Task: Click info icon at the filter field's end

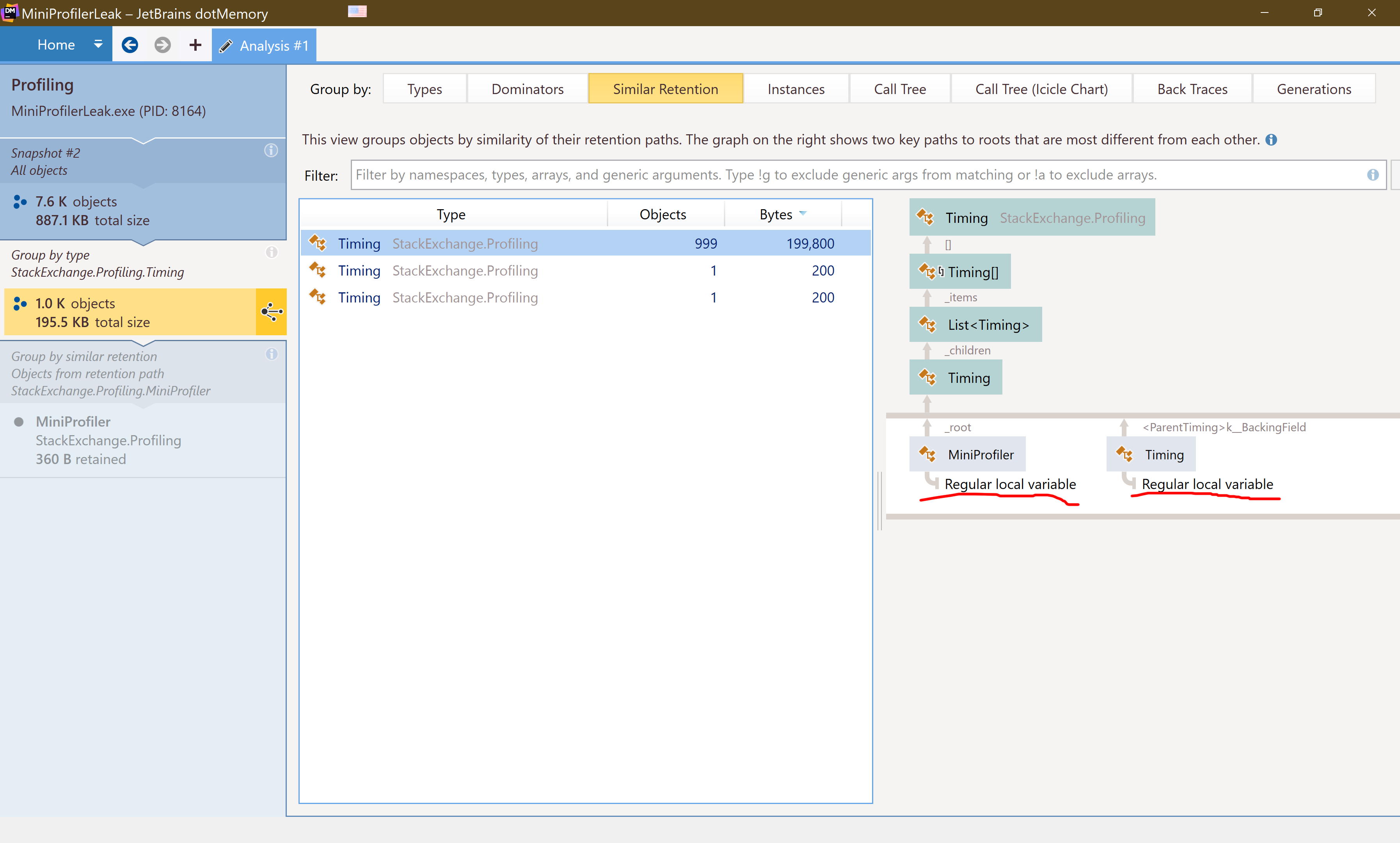Action: (x=1373, y=175)
